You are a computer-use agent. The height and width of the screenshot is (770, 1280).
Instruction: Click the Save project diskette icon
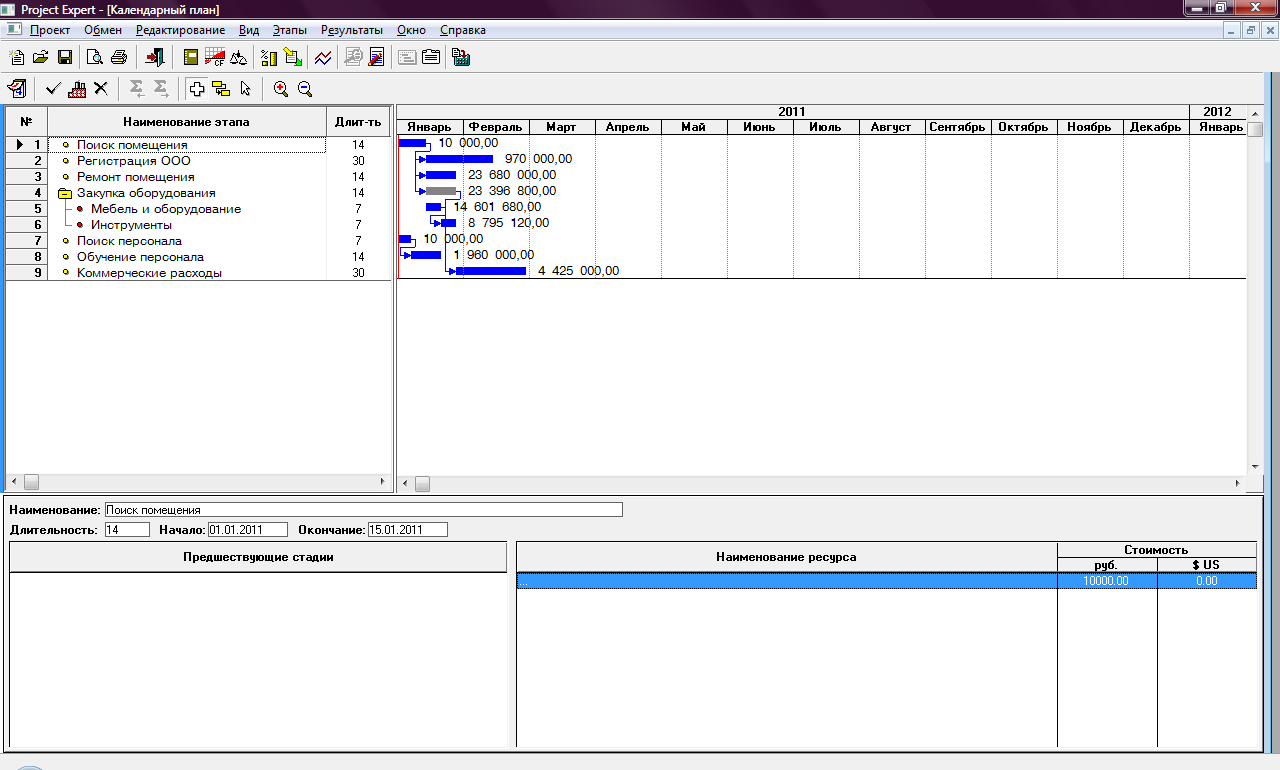[65, 57]
